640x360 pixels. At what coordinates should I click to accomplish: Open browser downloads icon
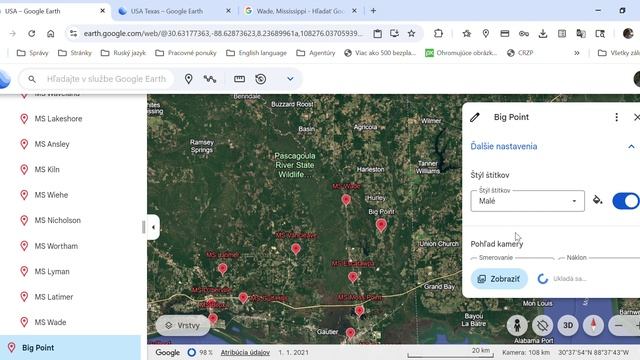point(542,33)
